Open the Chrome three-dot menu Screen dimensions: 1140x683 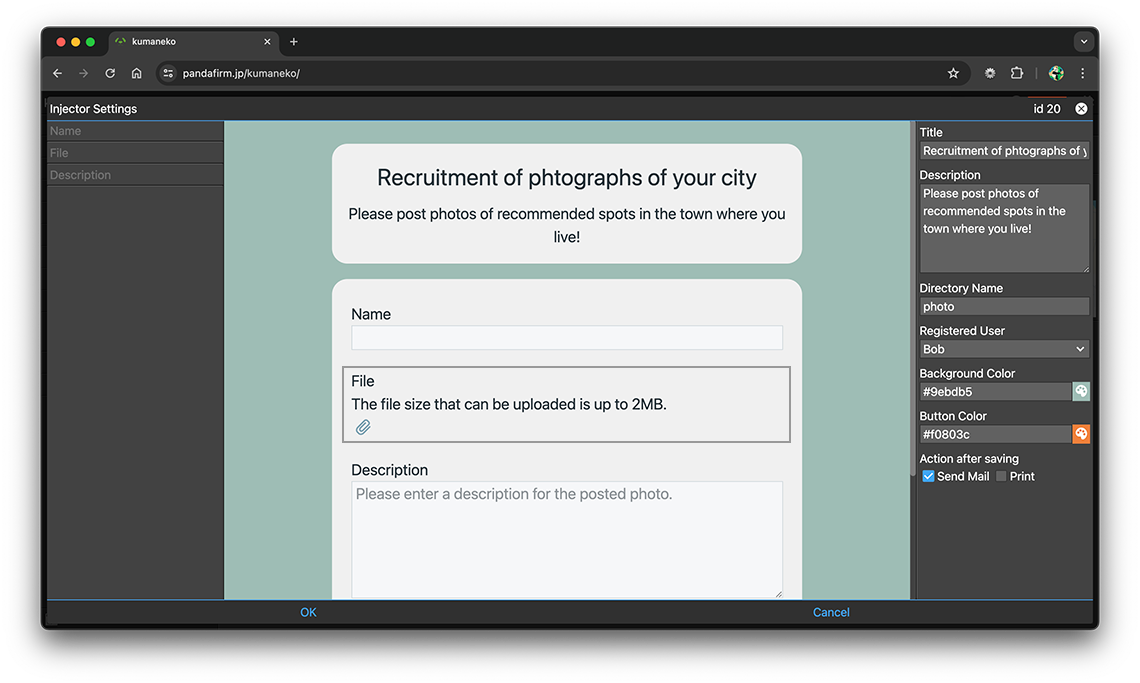point(1082,73)
